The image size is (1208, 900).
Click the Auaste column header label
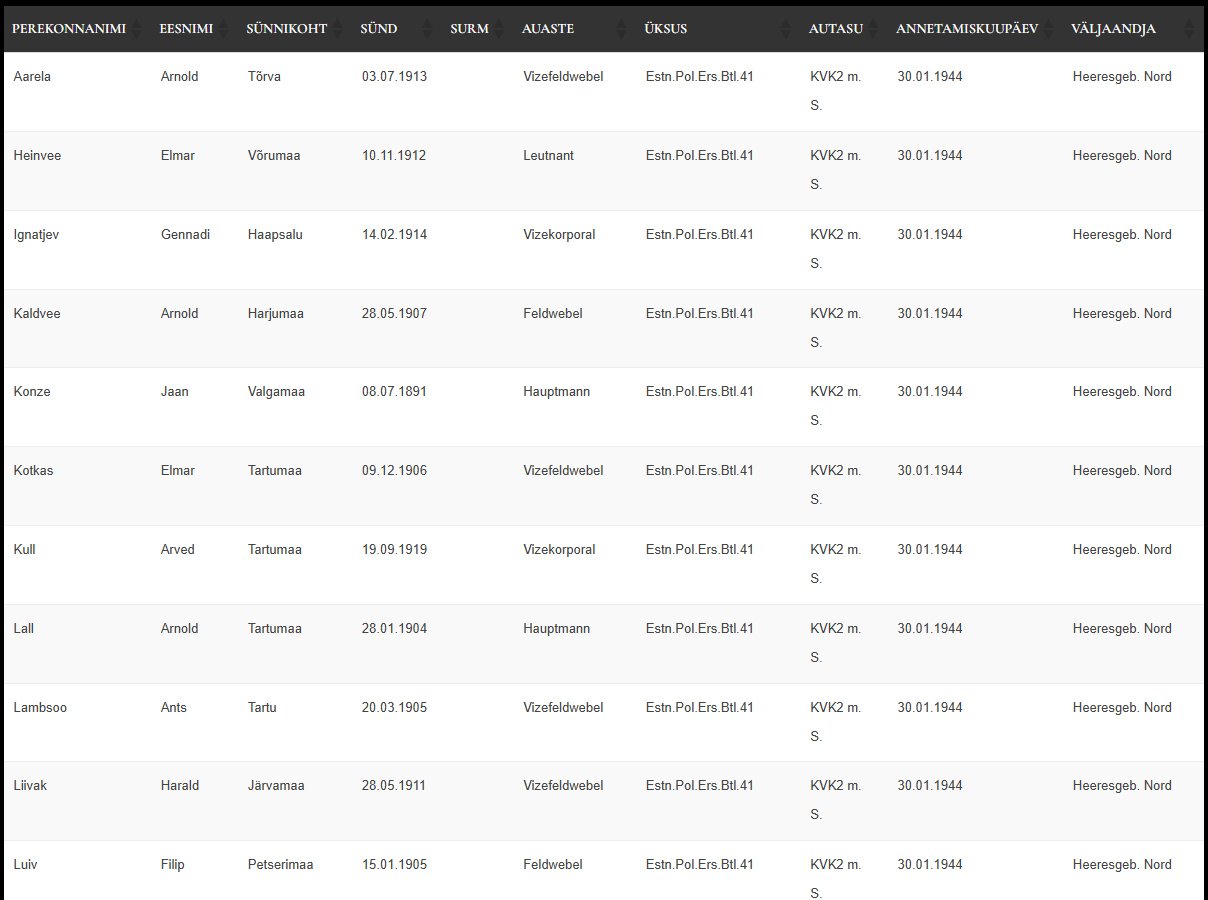pos(548,29)
